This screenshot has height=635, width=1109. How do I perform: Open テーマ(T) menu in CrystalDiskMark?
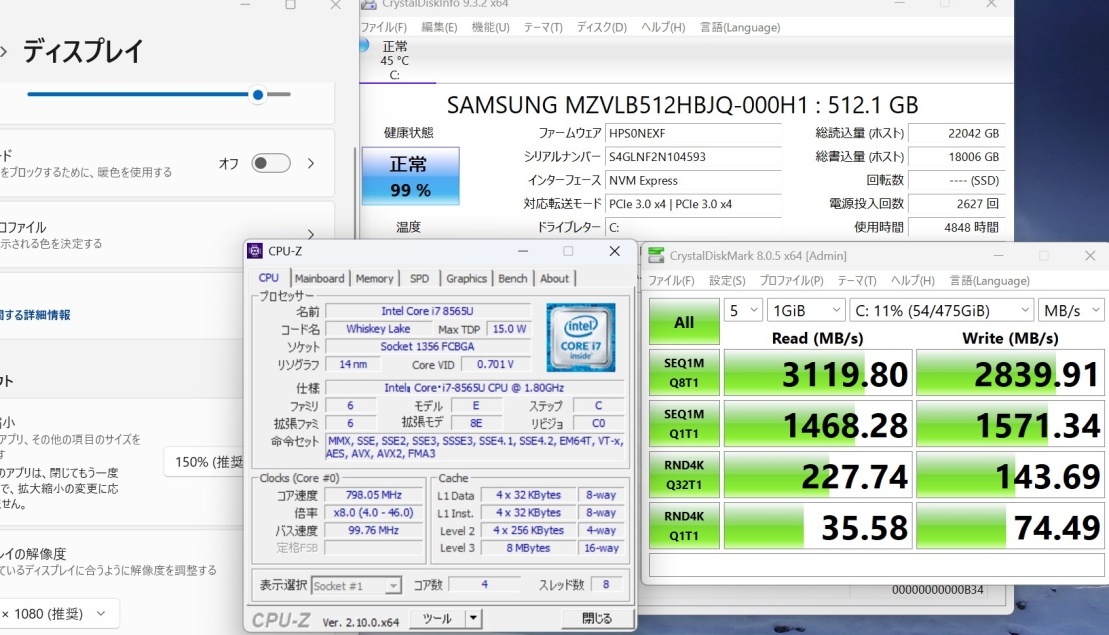(857, 281)
